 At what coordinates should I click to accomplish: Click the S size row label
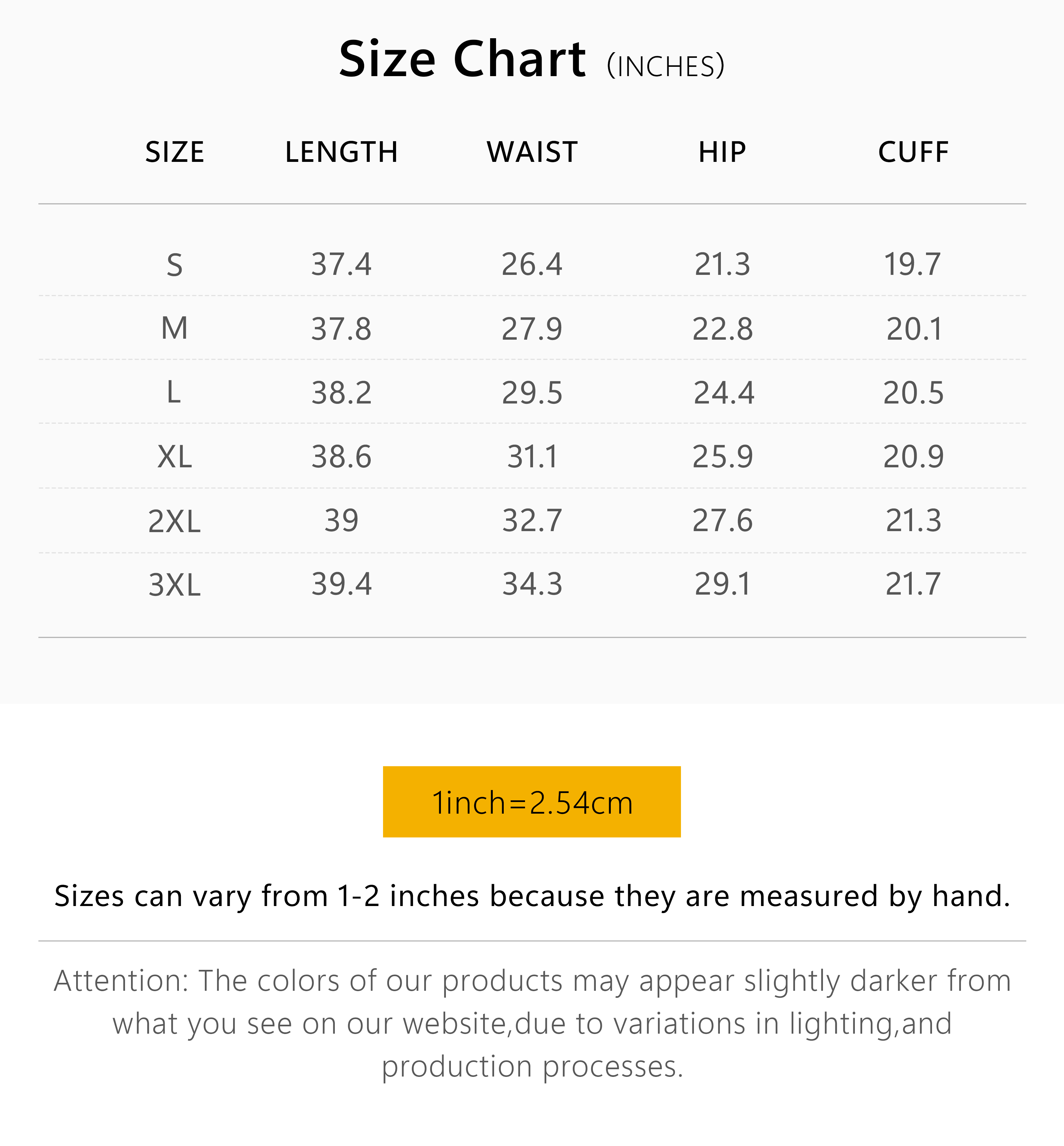click(x=175, y=265)
